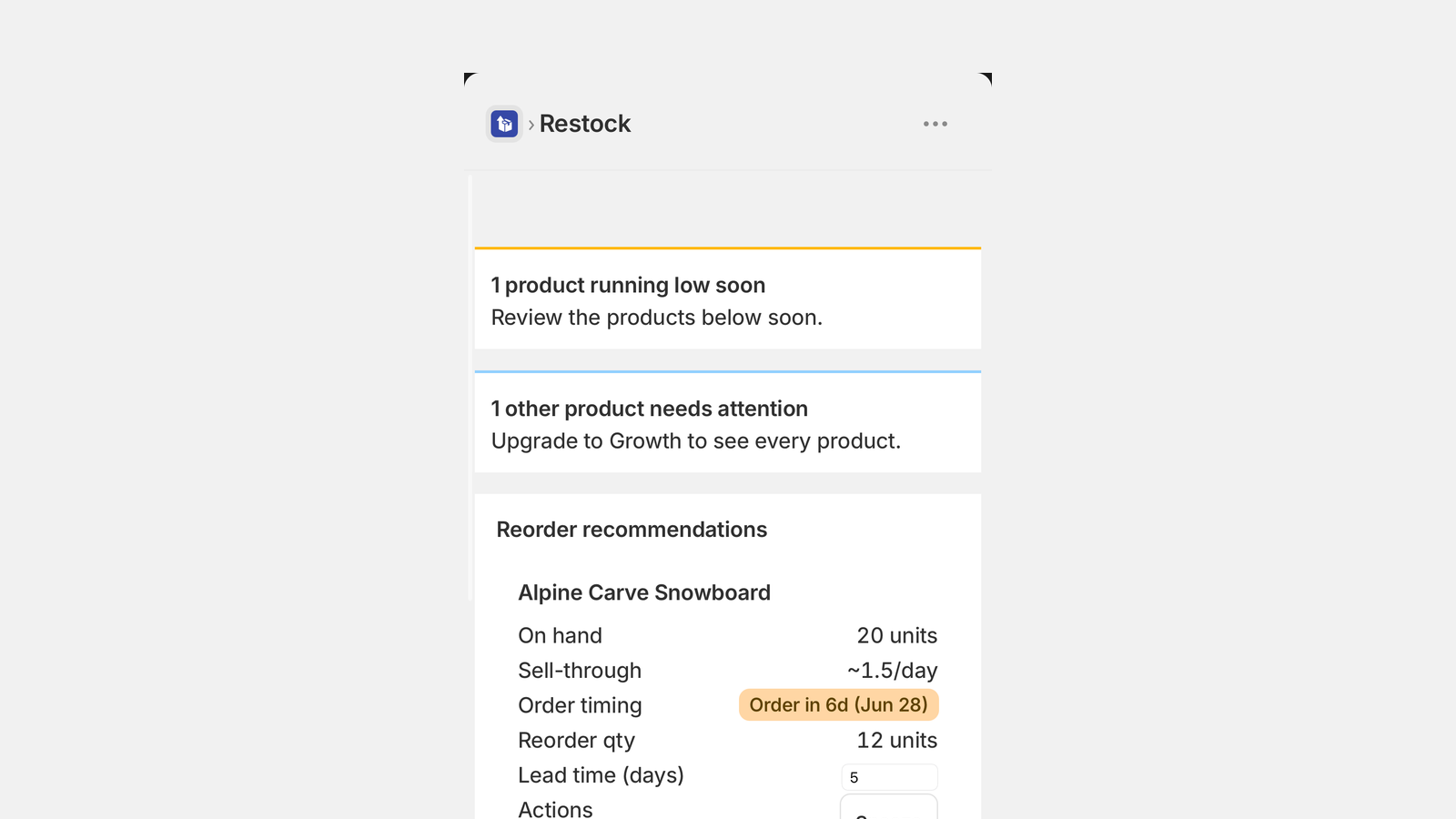Click the 'Order in 6d (Jun 28)' badge

(838, 705)
